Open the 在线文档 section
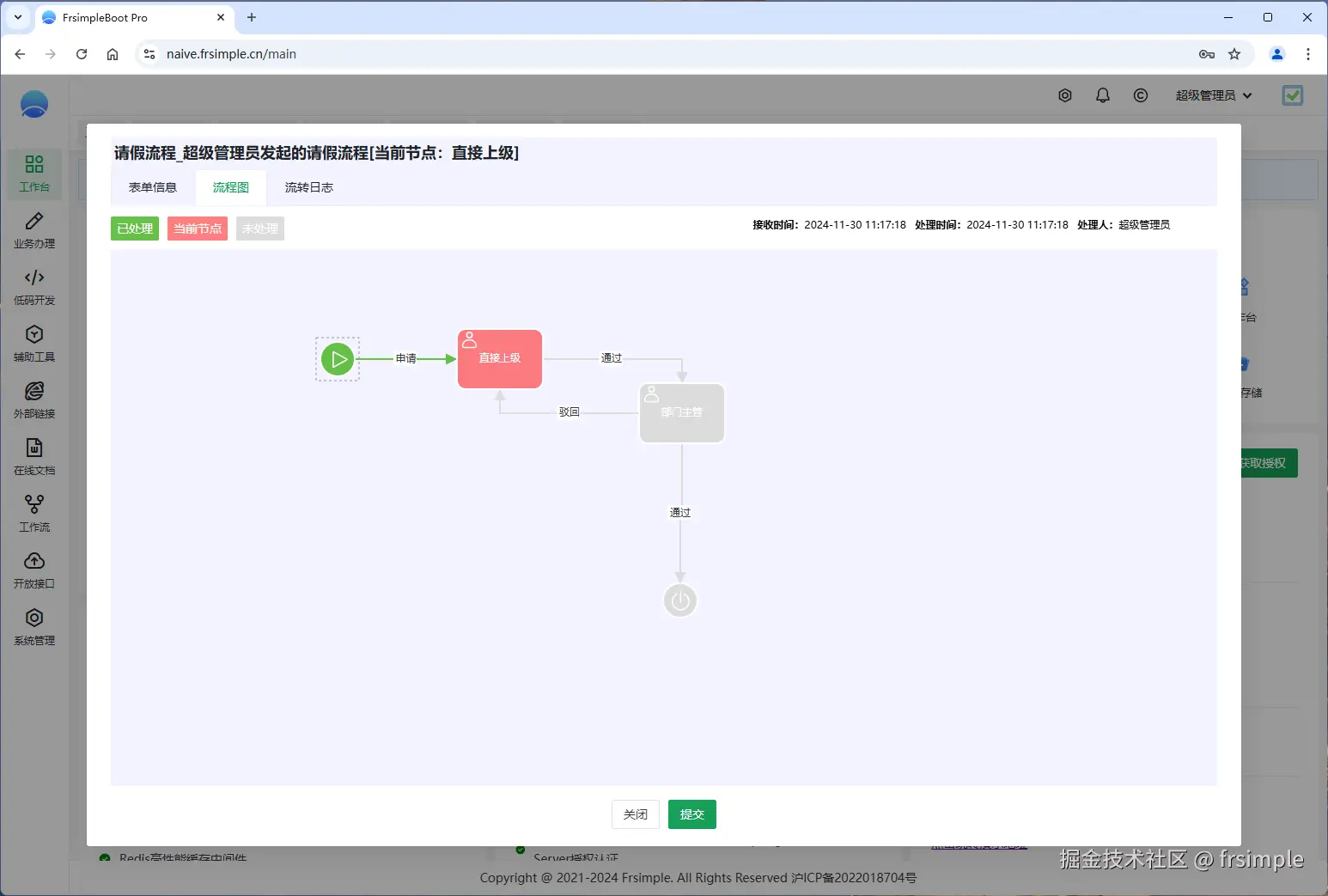The width and height of the screenshot is (1328, 896). coord(34,456)
